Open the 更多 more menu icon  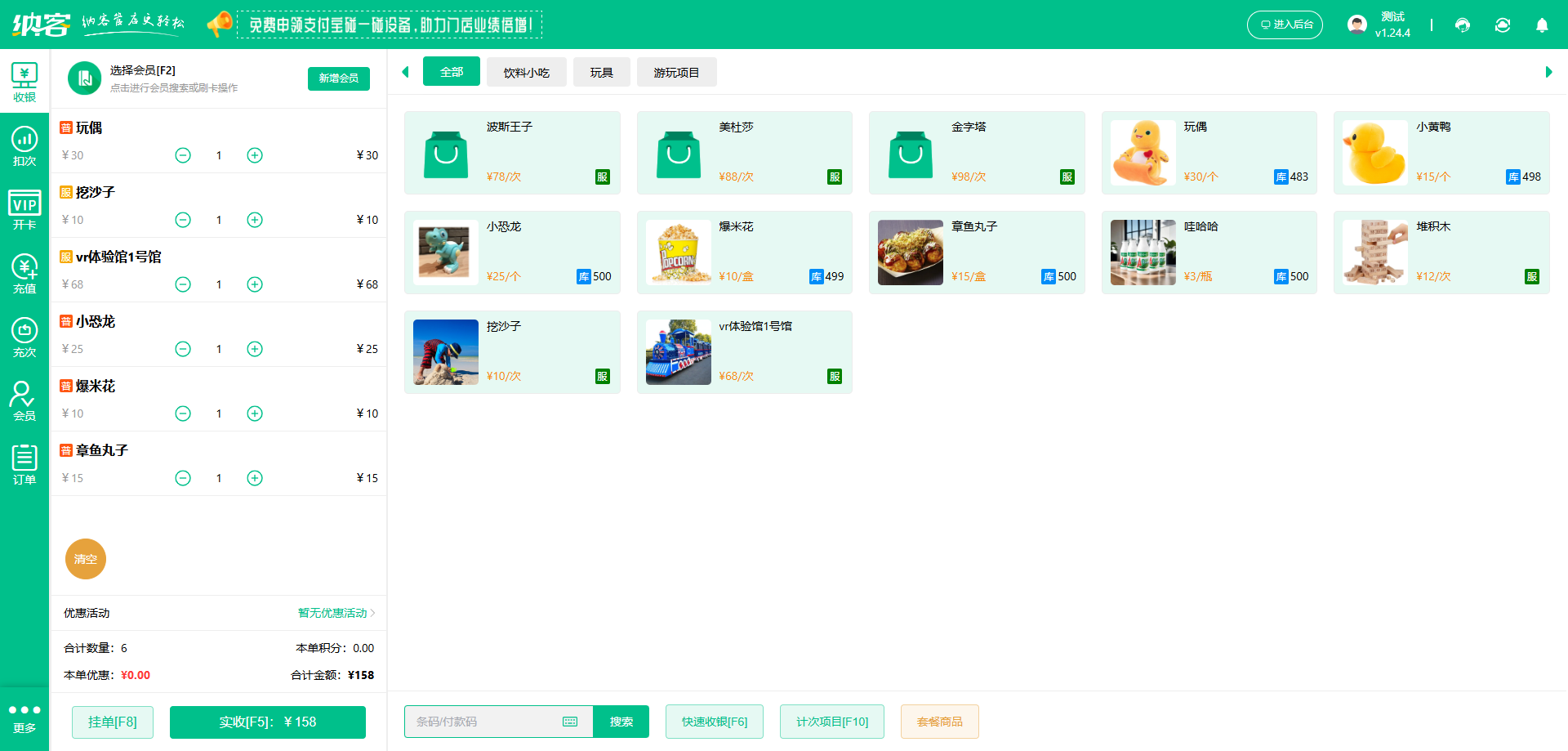pyautogui.click(x=24, y=718)
